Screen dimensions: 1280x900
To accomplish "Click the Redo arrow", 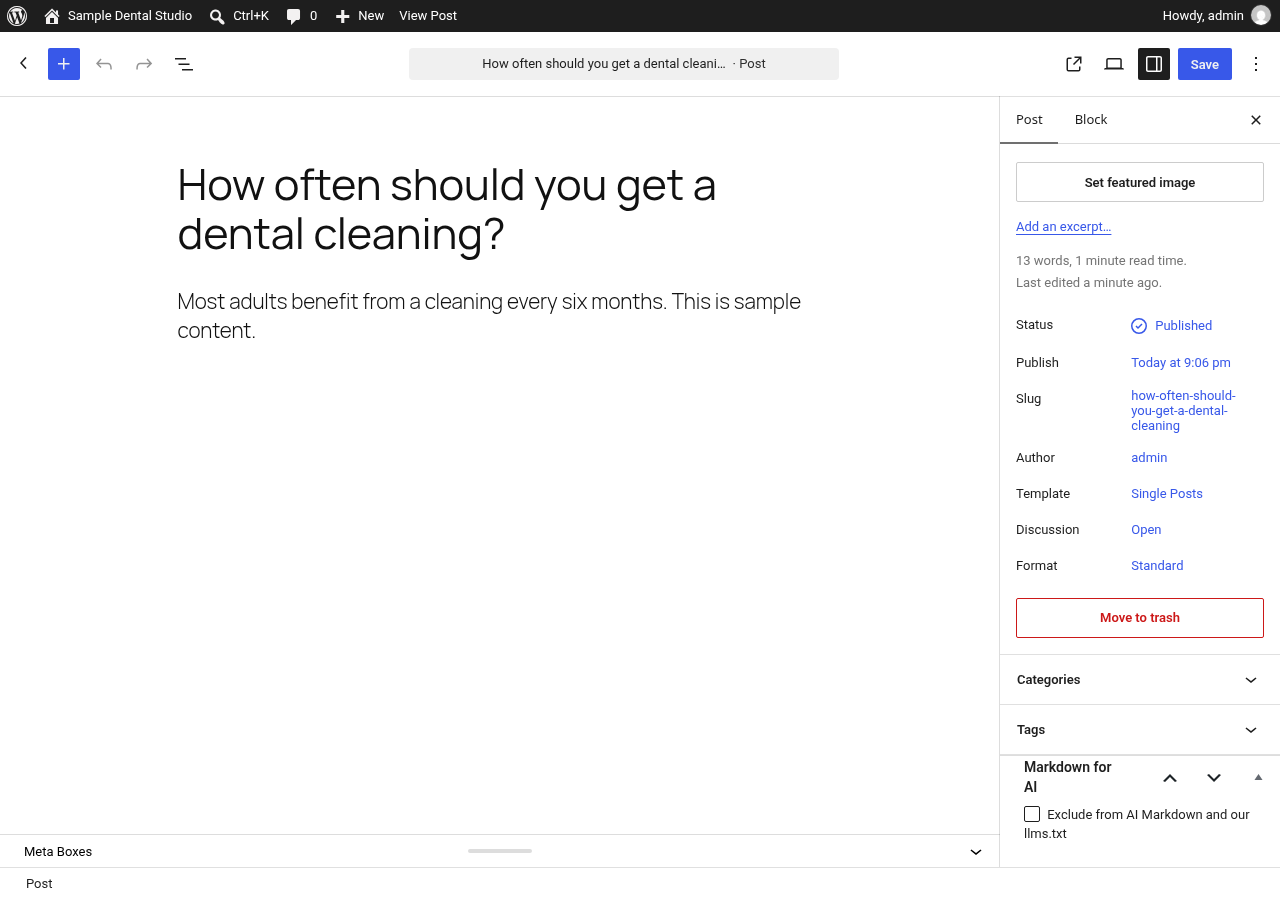I will point(144,64).
